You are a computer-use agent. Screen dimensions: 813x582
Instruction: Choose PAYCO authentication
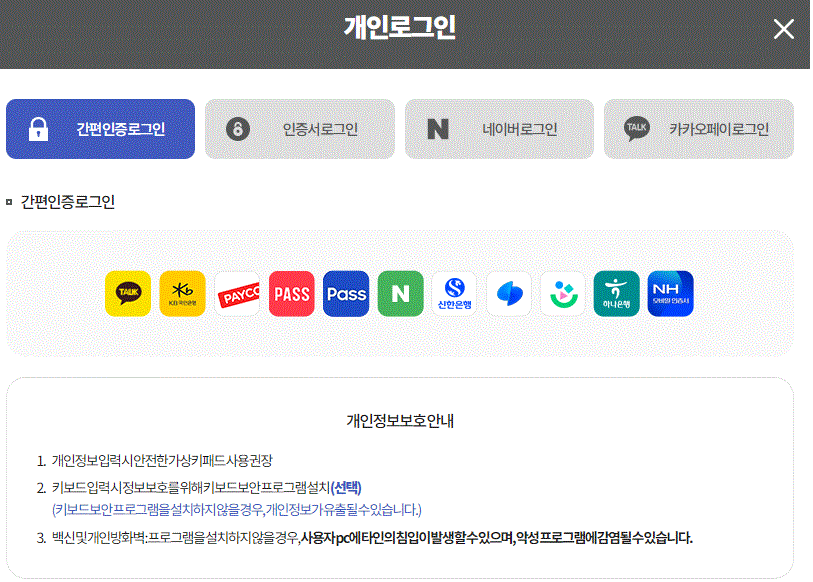point(237,293)
